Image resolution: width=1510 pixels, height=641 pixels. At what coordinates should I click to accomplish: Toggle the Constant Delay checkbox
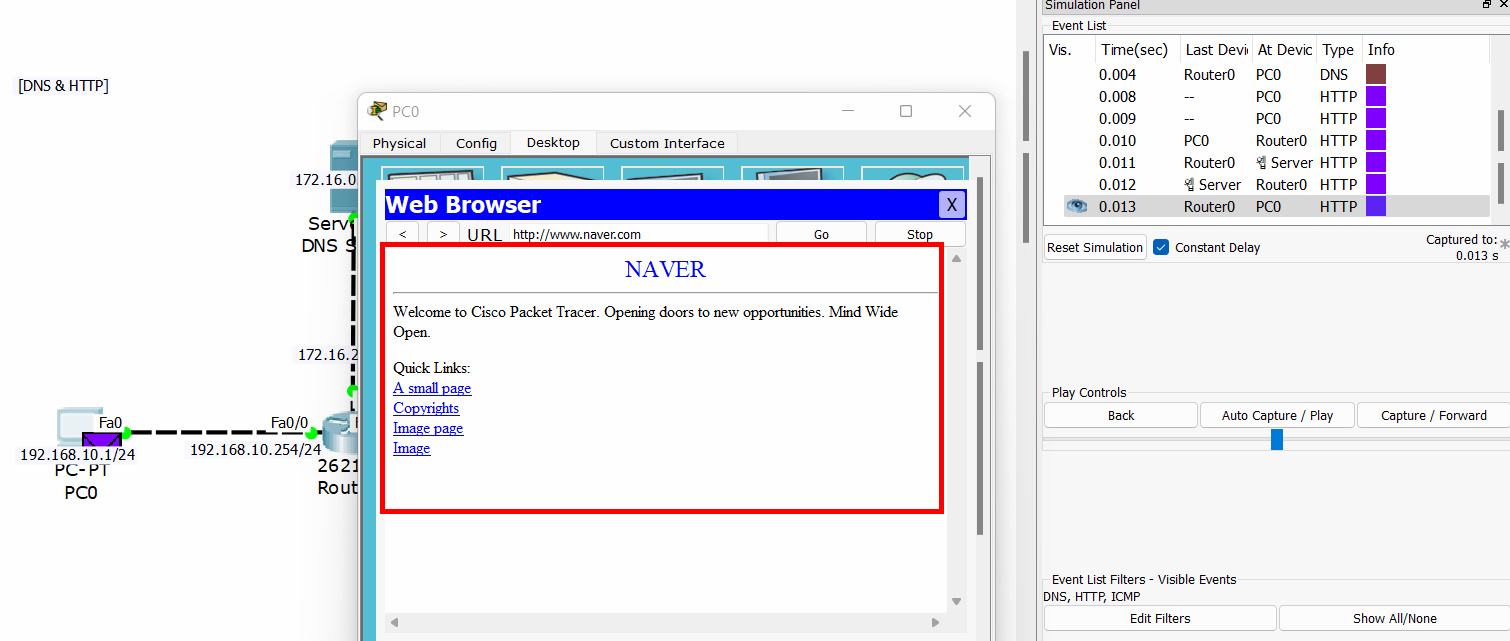pyautogui.click(x=1161, y=247)
